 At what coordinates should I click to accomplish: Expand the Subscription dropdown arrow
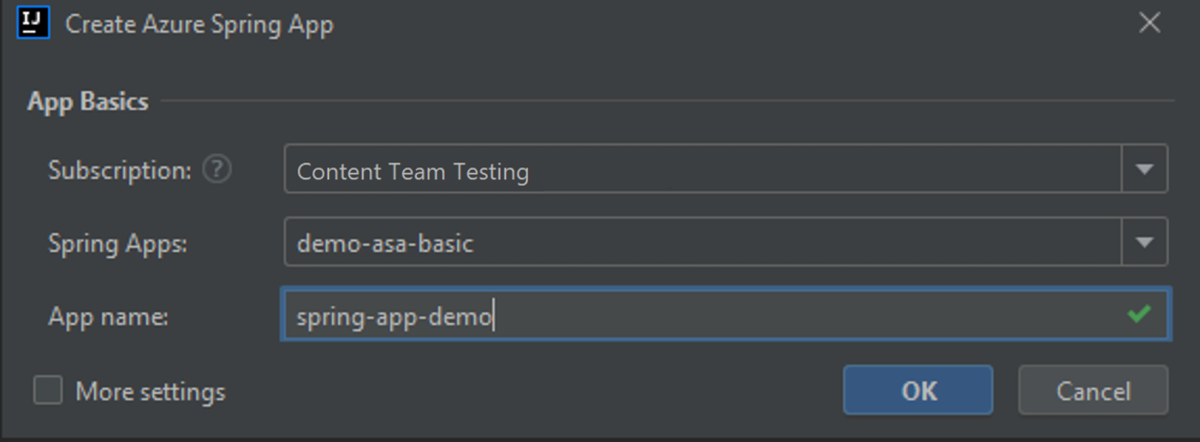coord(1144,171)
